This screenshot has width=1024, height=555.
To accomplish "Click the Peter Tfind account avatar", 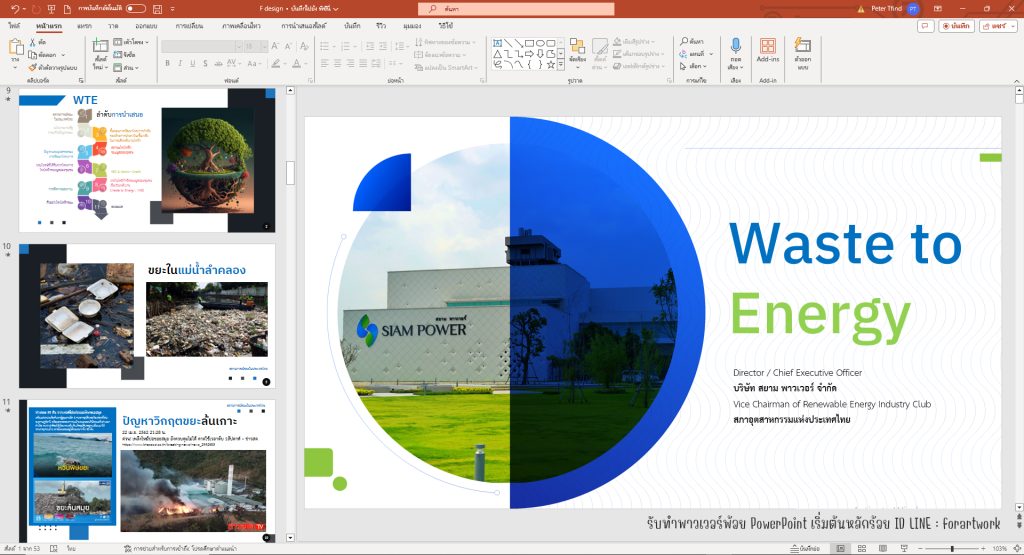I will pos(913,9).
